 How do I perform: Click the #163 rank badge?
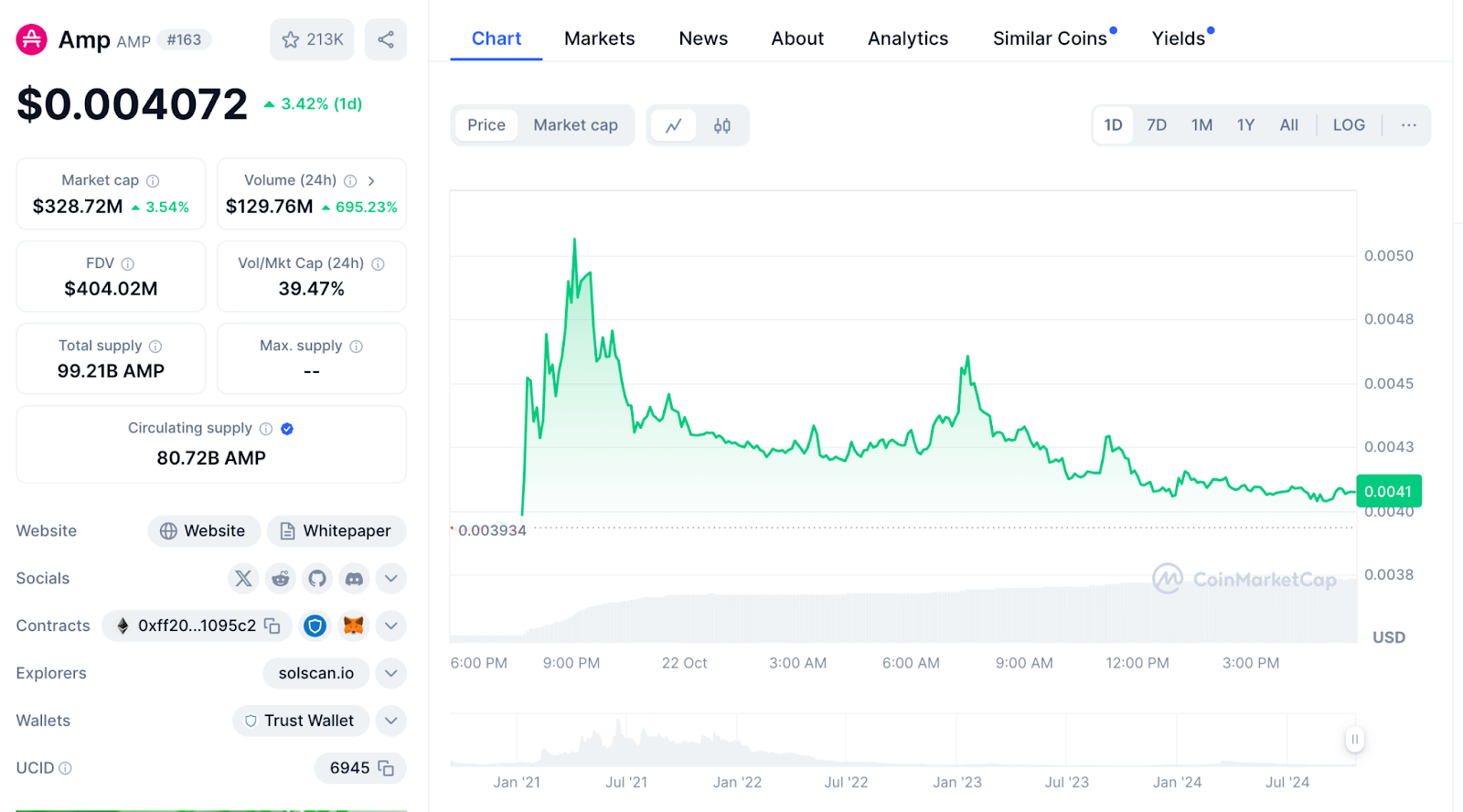click(184, 40)
